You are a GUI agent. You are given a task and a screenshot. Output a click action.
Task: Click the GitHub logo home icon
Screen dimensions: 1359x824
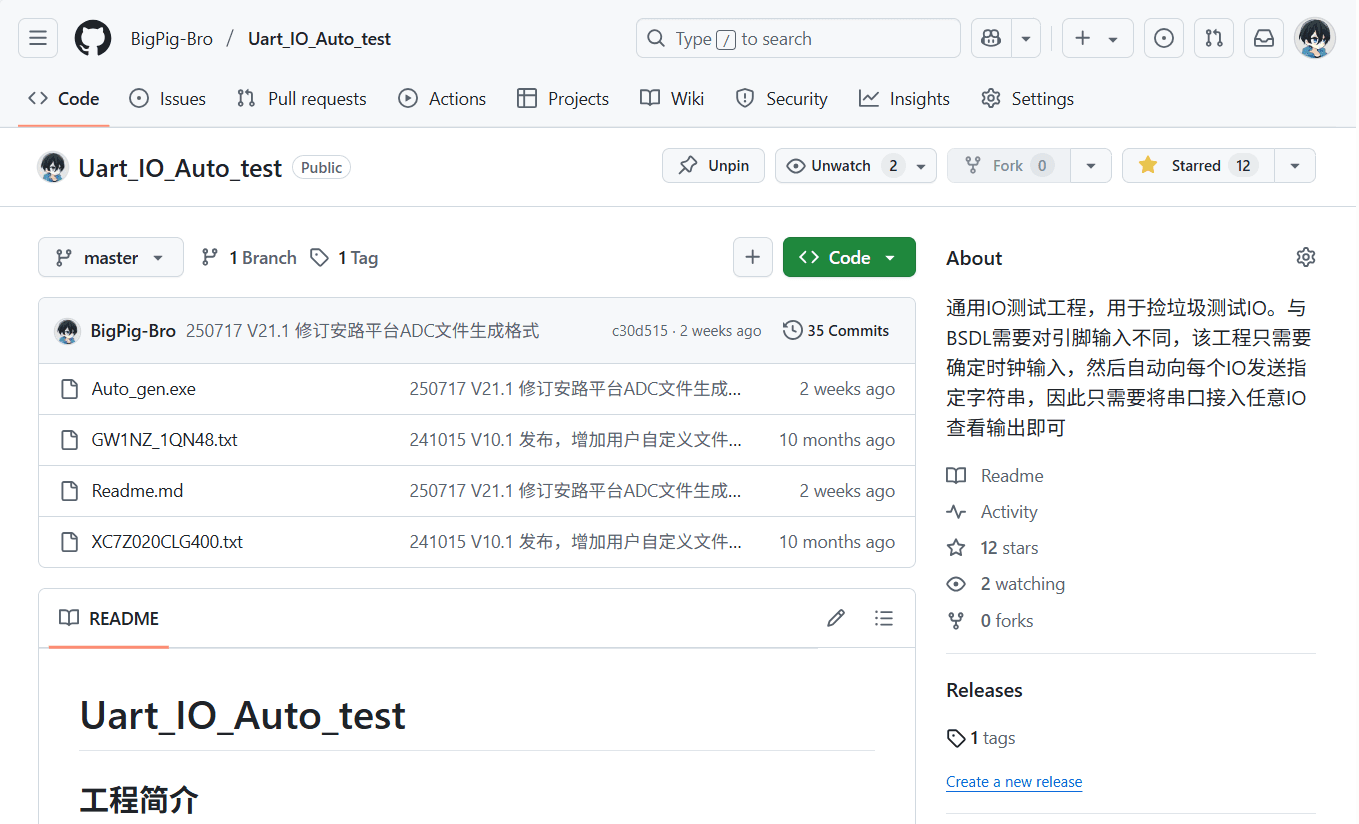point(93,39)
